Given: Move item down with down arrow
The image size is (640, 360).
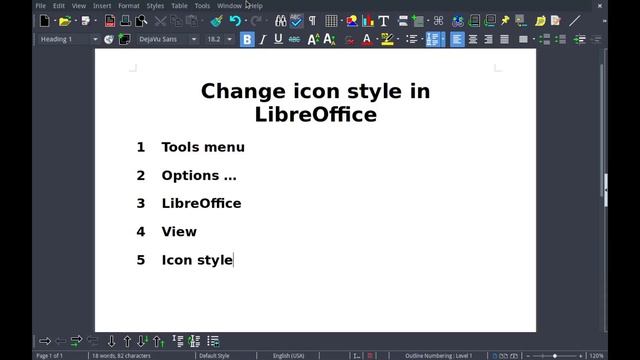Looking at the screenshot, I should [111, 341].
